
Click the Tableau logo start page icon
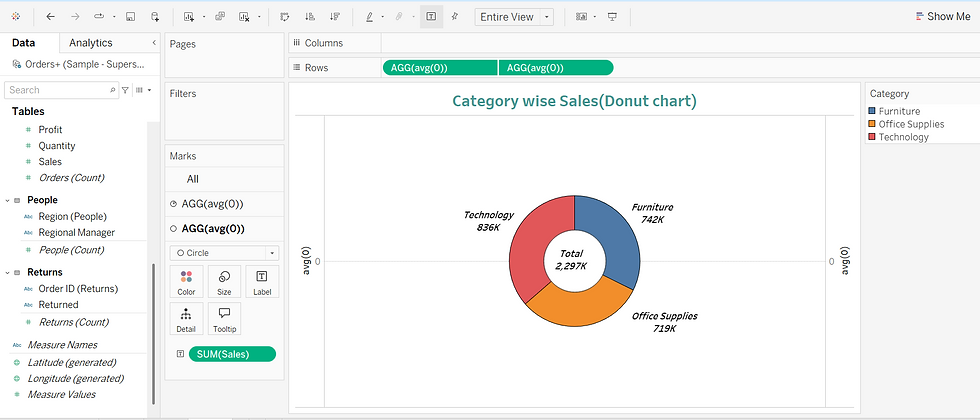pos(16,17)
